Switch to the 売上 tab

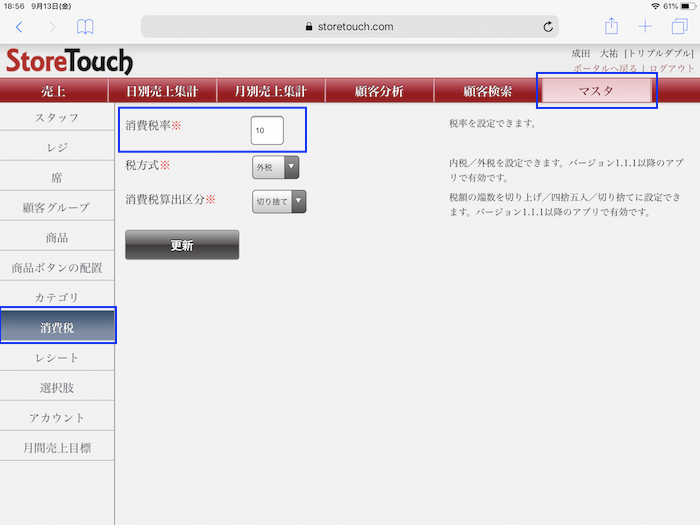tap(54, 92)
